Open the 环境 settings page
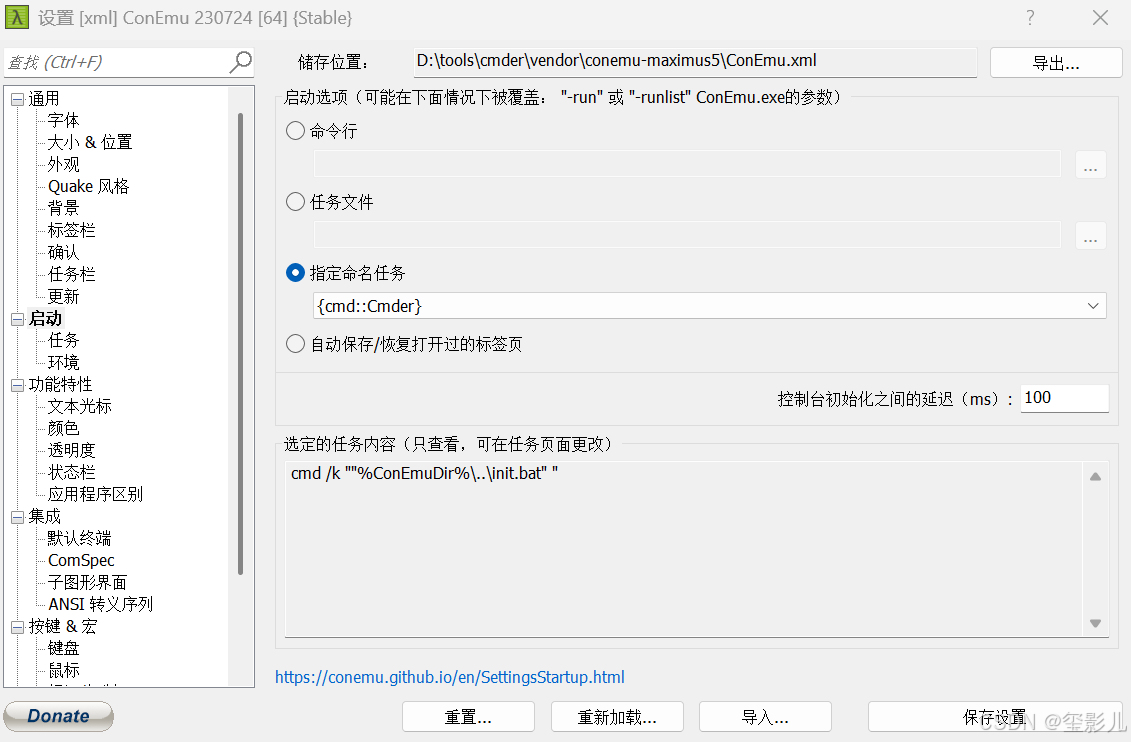The height and width of the screenshot is (742, 1131). click(63, 362)
